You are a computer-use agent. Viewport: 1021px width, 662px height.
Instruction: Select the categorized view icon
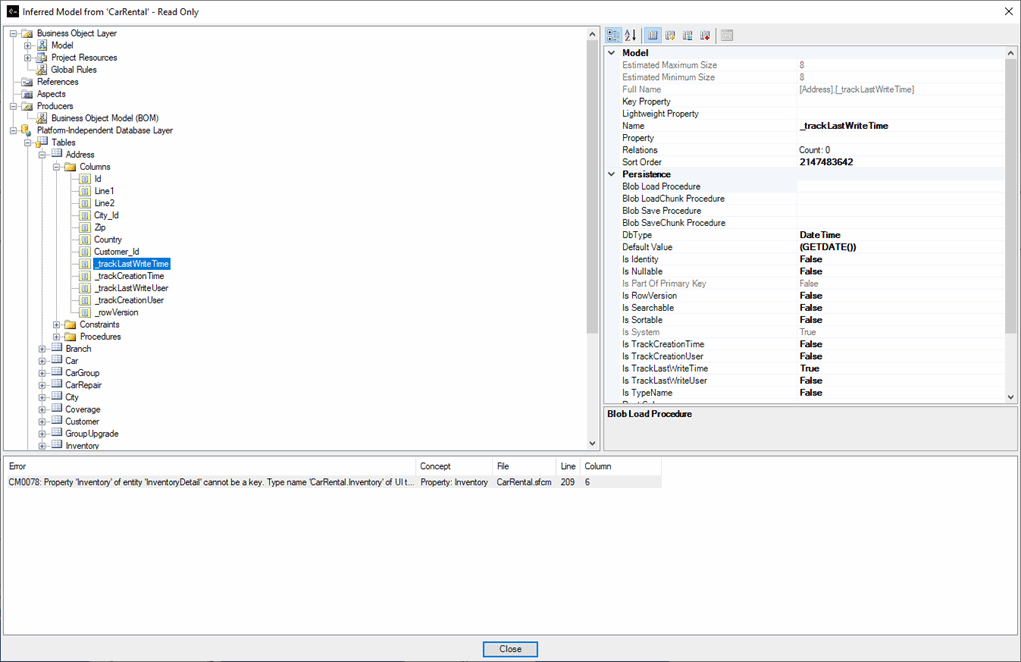pyautogui.click(x=613, y=34)
